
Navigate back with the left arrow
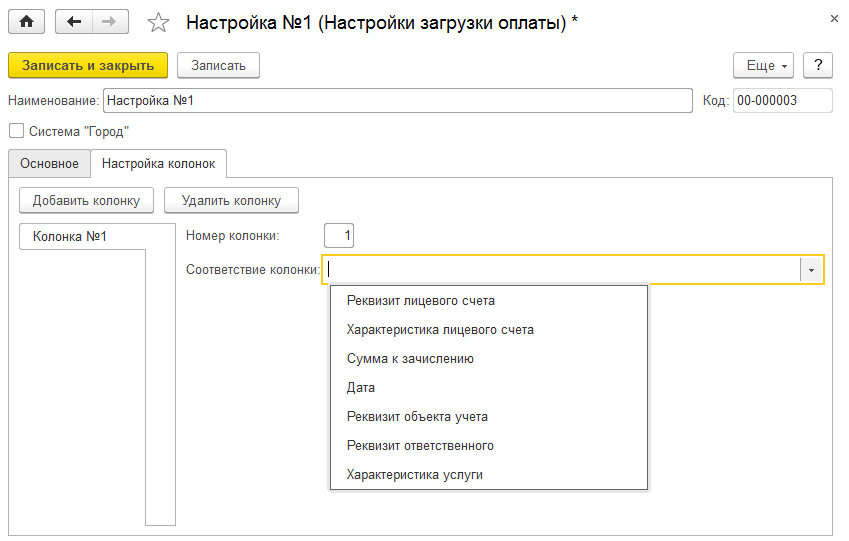click(x=74, y=22)
